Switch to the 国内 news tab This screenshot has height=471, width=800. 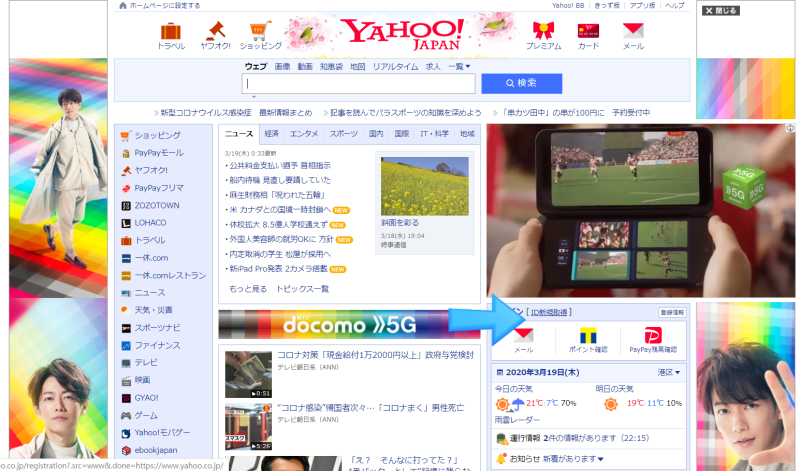coord(376,134)
